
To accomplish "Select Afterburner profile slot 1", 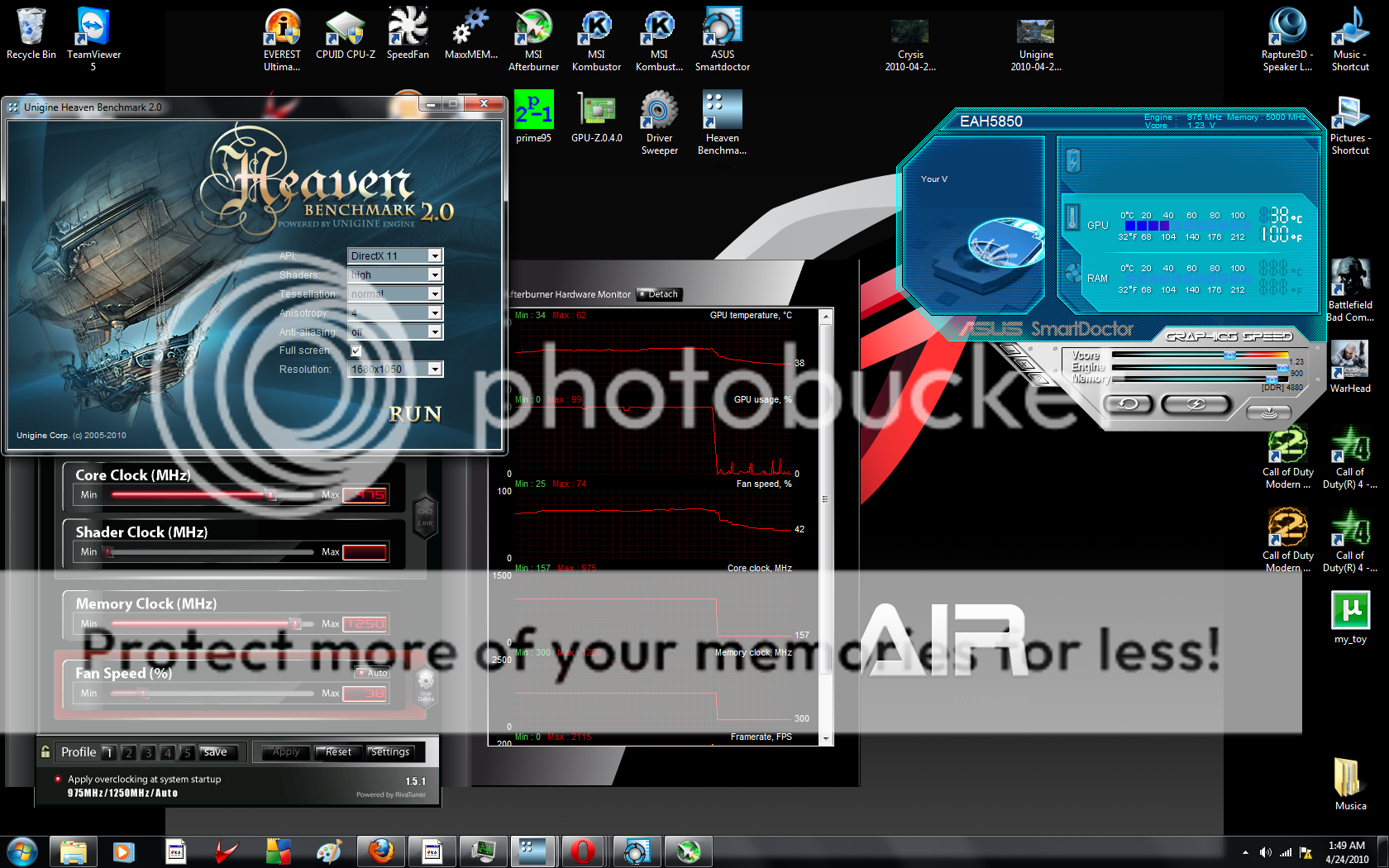I will pyautogui.click(x=109, y=752).
